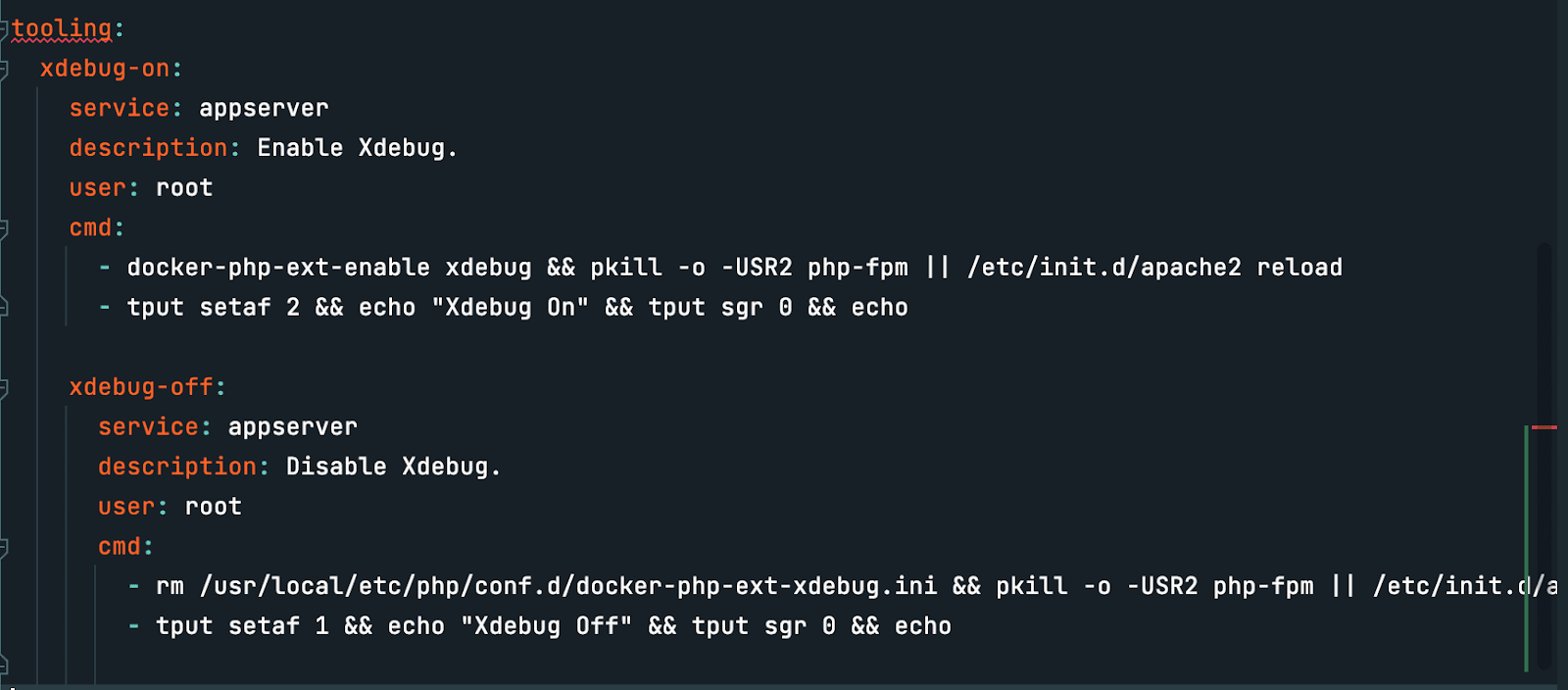Click the red error stripe mark
This screenshot has height=690, width=1568.
(x=1544, y=427)
